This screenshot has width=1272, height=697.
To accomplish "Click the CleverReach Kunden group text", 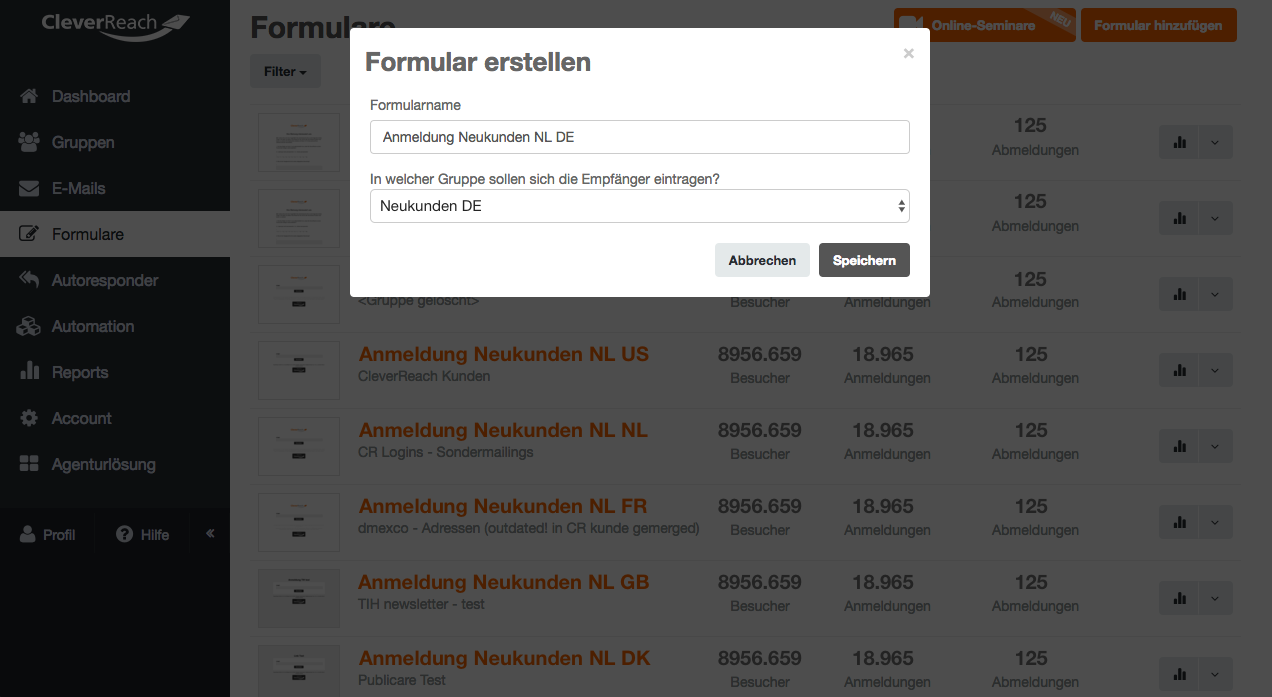I will (x=424, y=377).
